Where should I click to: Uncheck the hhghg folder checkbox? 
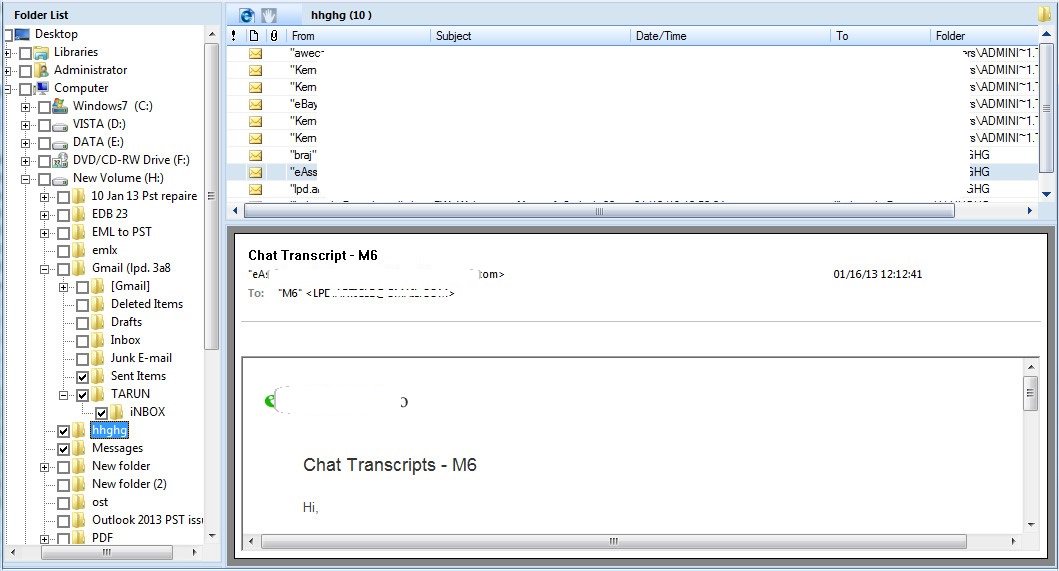click(x=63, y=431)
